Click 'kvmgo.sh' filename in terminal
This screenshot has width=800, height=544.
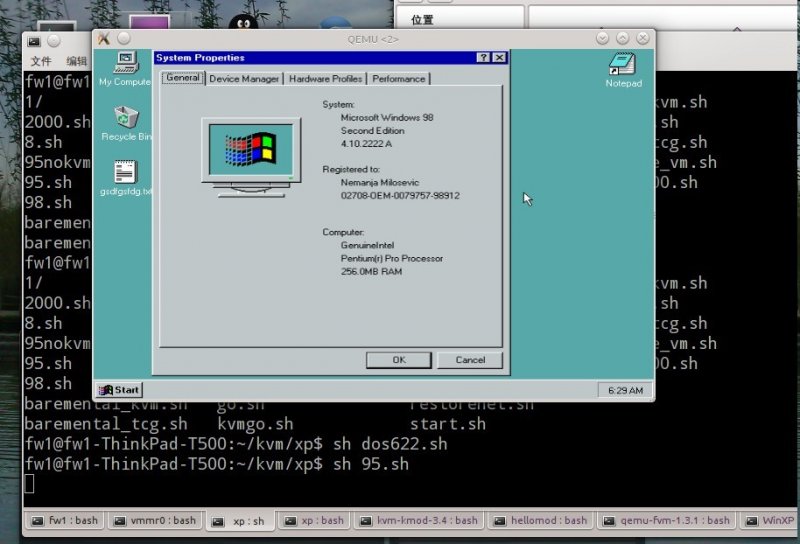coord(255,424)
